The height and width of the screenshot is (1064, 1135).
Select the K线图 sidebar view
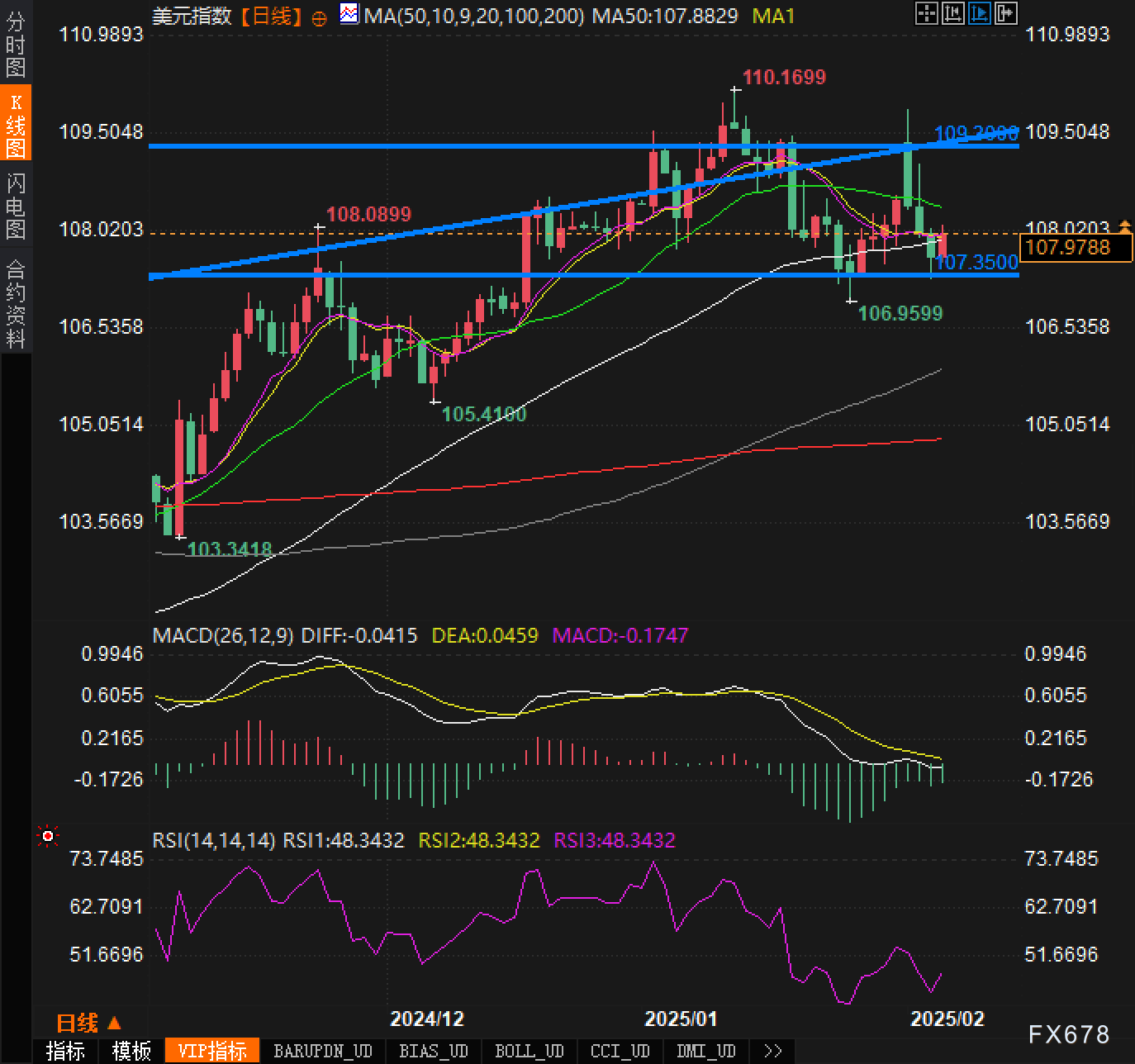[16, 125]
